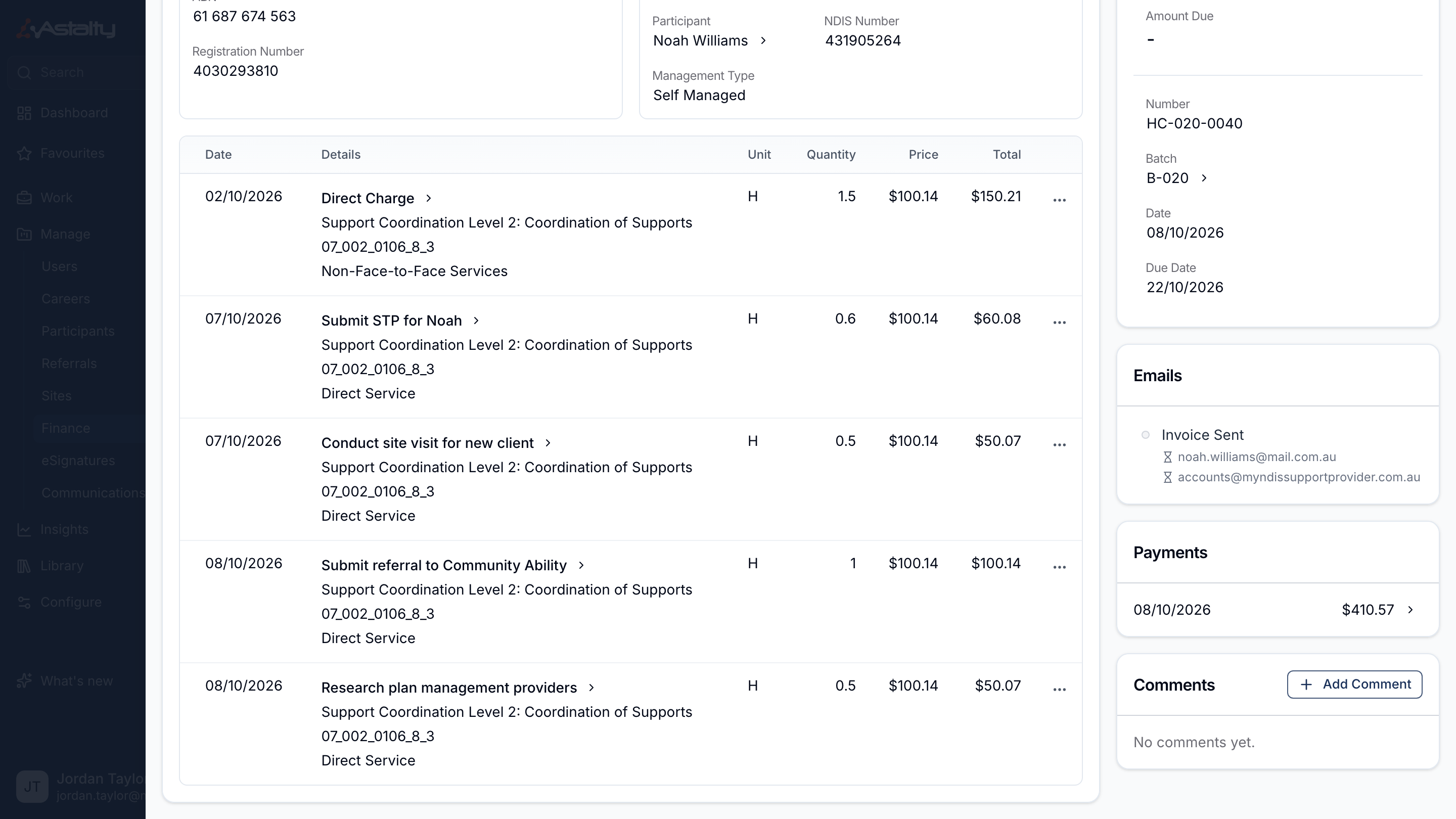Go to Users in sidebar
The image size is (1456, 819).
59,266
